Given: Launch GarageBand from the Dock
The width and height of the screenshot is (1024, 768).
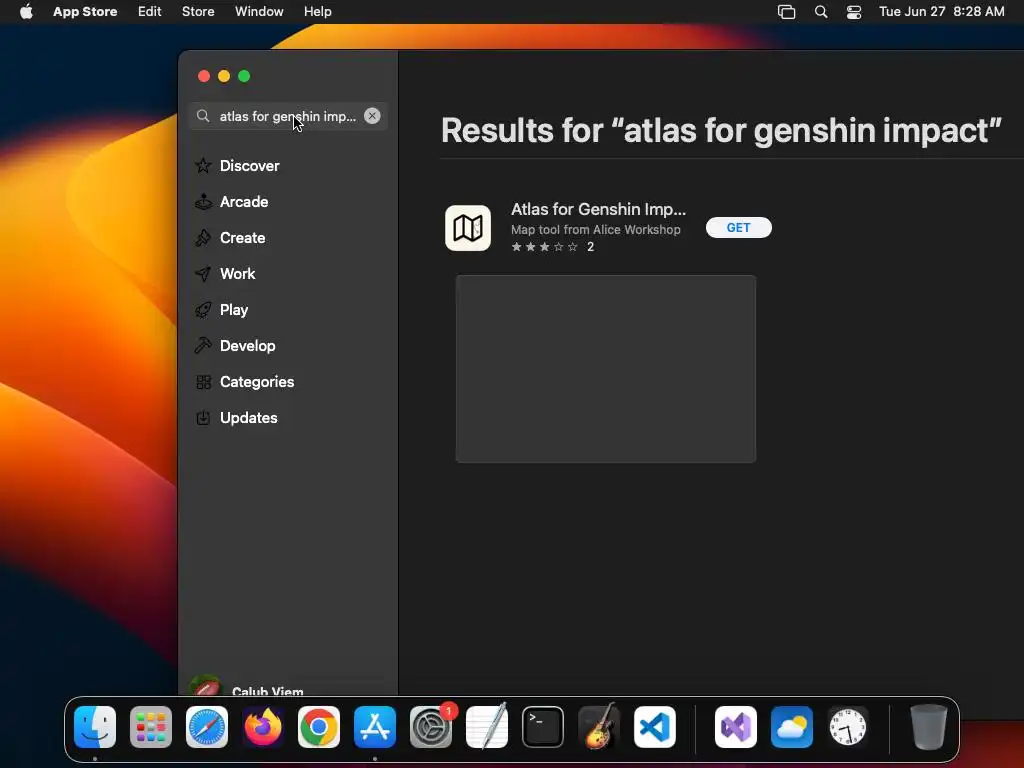Looking at the screenshot, I should click(599, 726).
